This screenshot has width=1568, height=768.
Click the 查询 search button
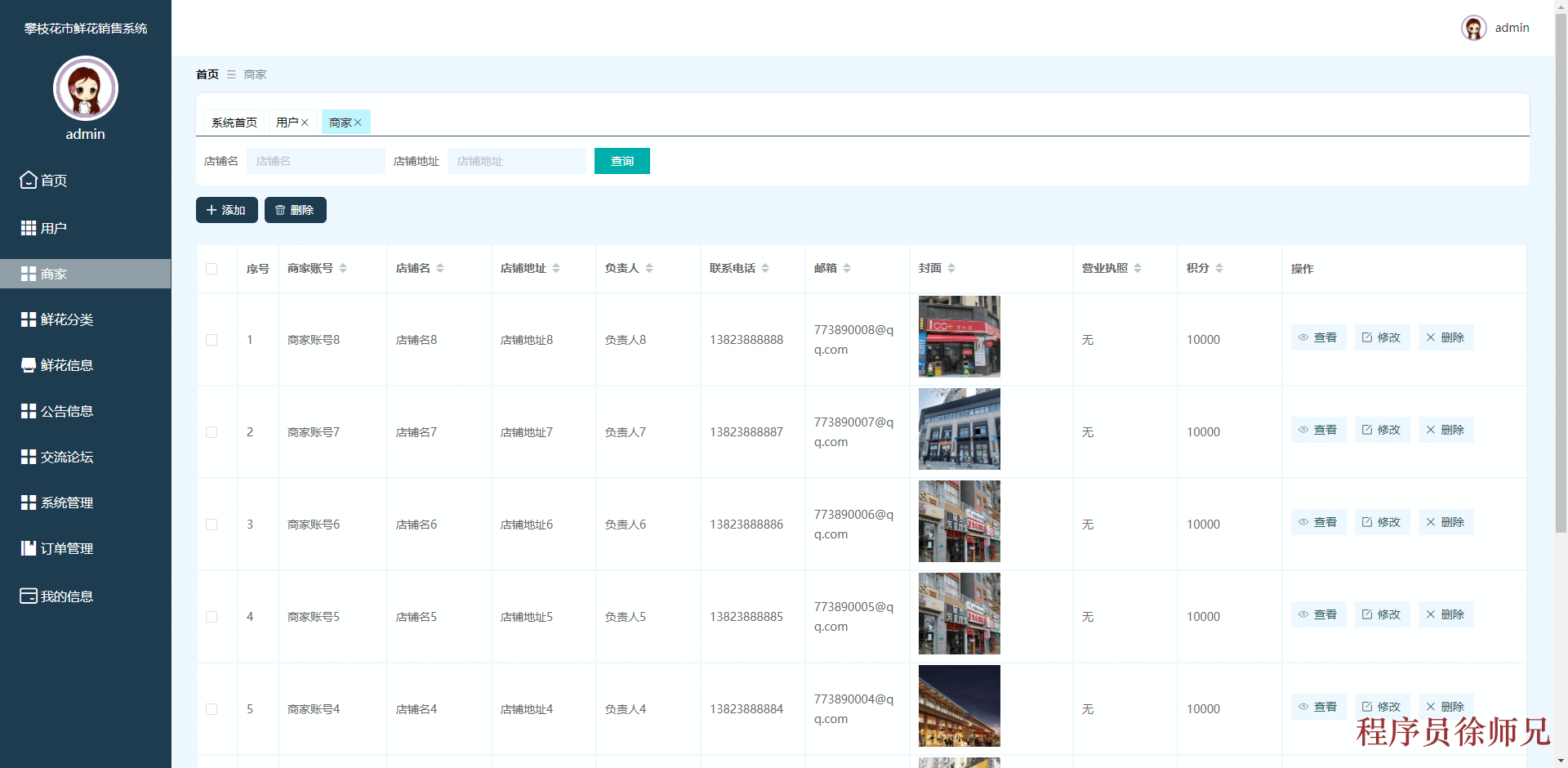(621, 161)
